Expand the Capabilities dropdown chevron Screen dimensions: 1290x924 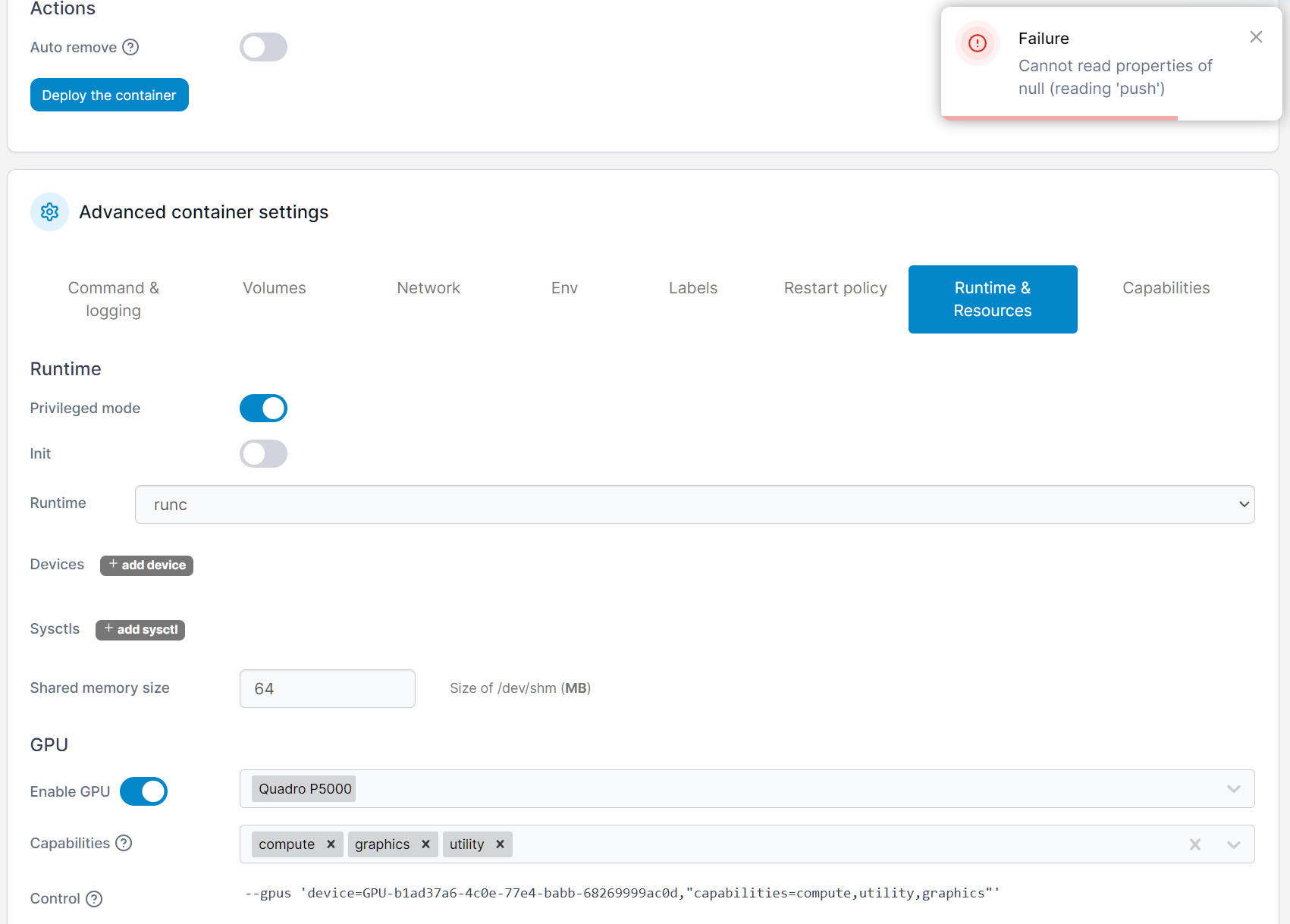click(1233, 844)
